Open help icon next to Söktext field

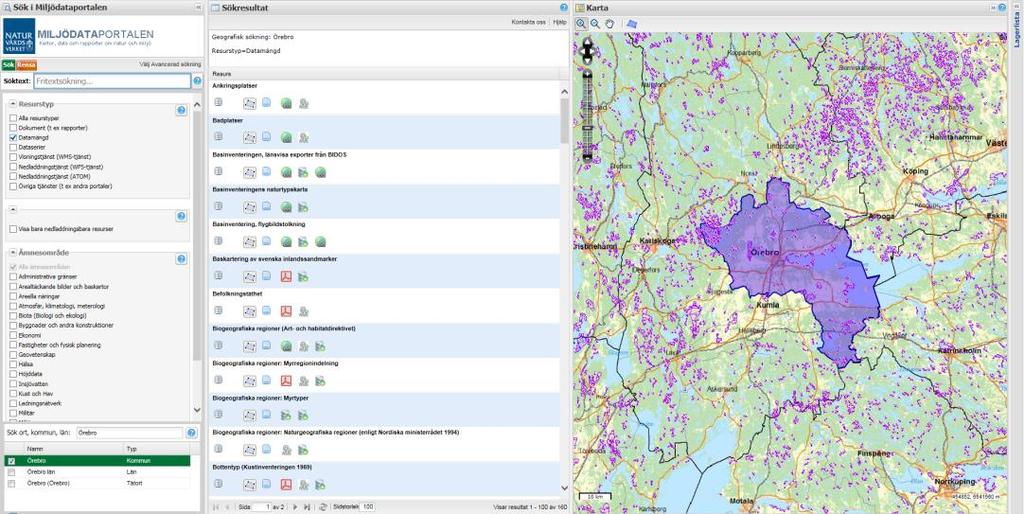pos(197,81)
